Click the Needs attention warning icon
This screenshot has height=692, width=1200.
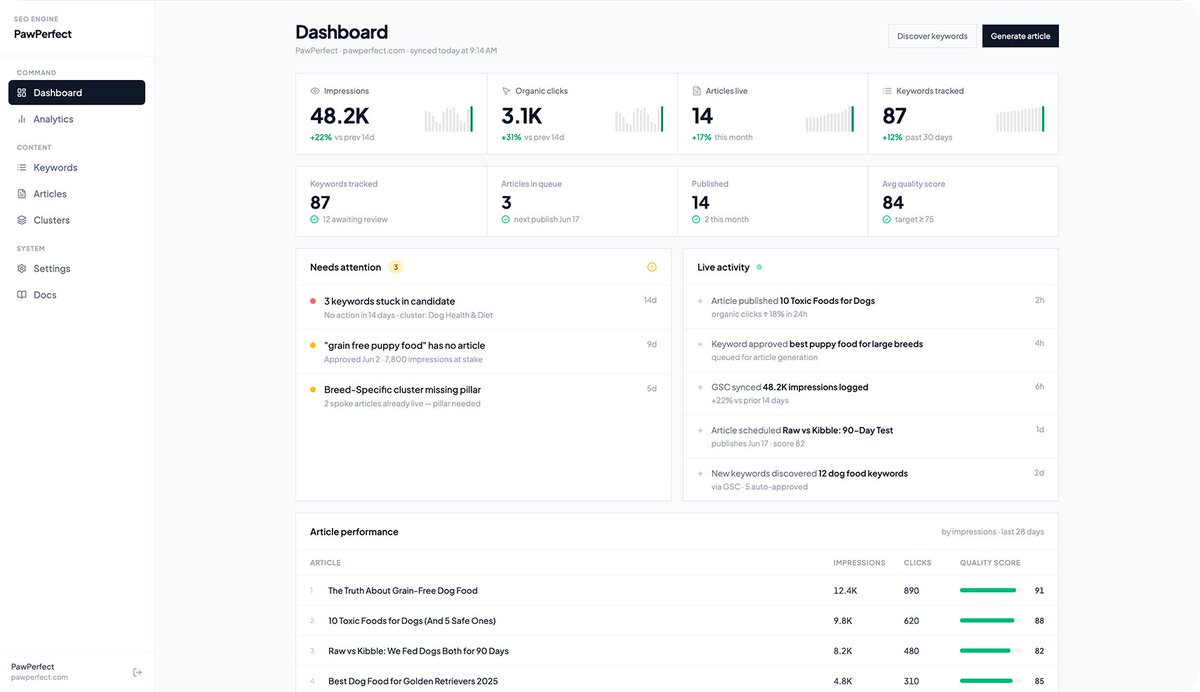[652, 267]
